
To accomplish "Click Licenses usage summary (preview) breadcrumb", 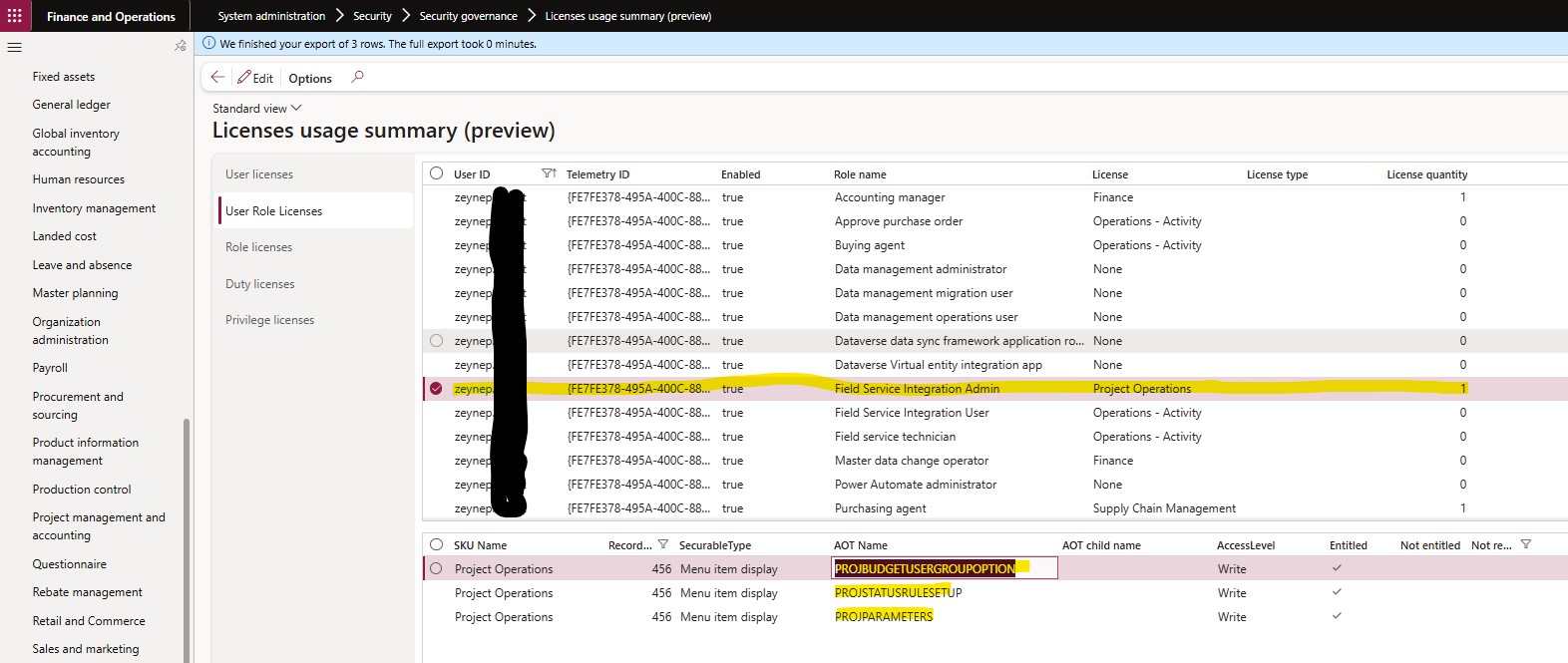I will tap(628, 16).
